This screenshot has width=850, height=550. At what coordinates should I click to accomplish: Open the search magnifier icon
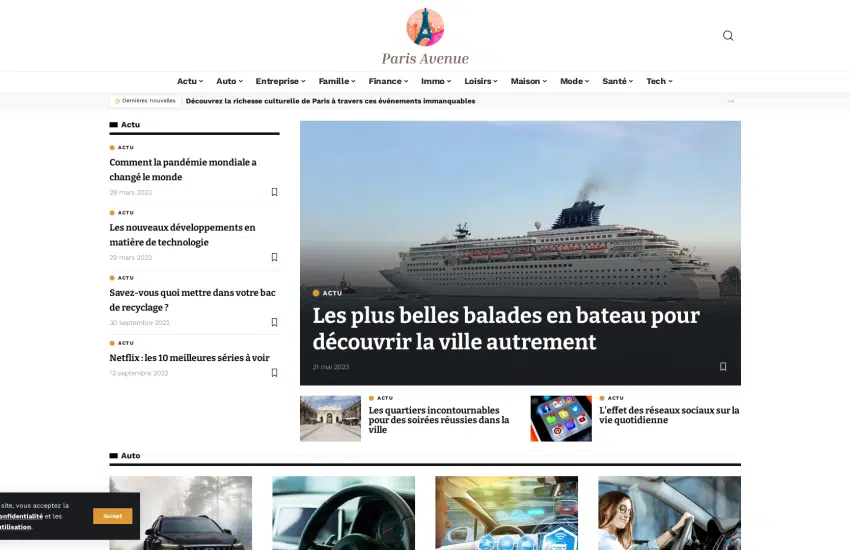pos(727,36)
